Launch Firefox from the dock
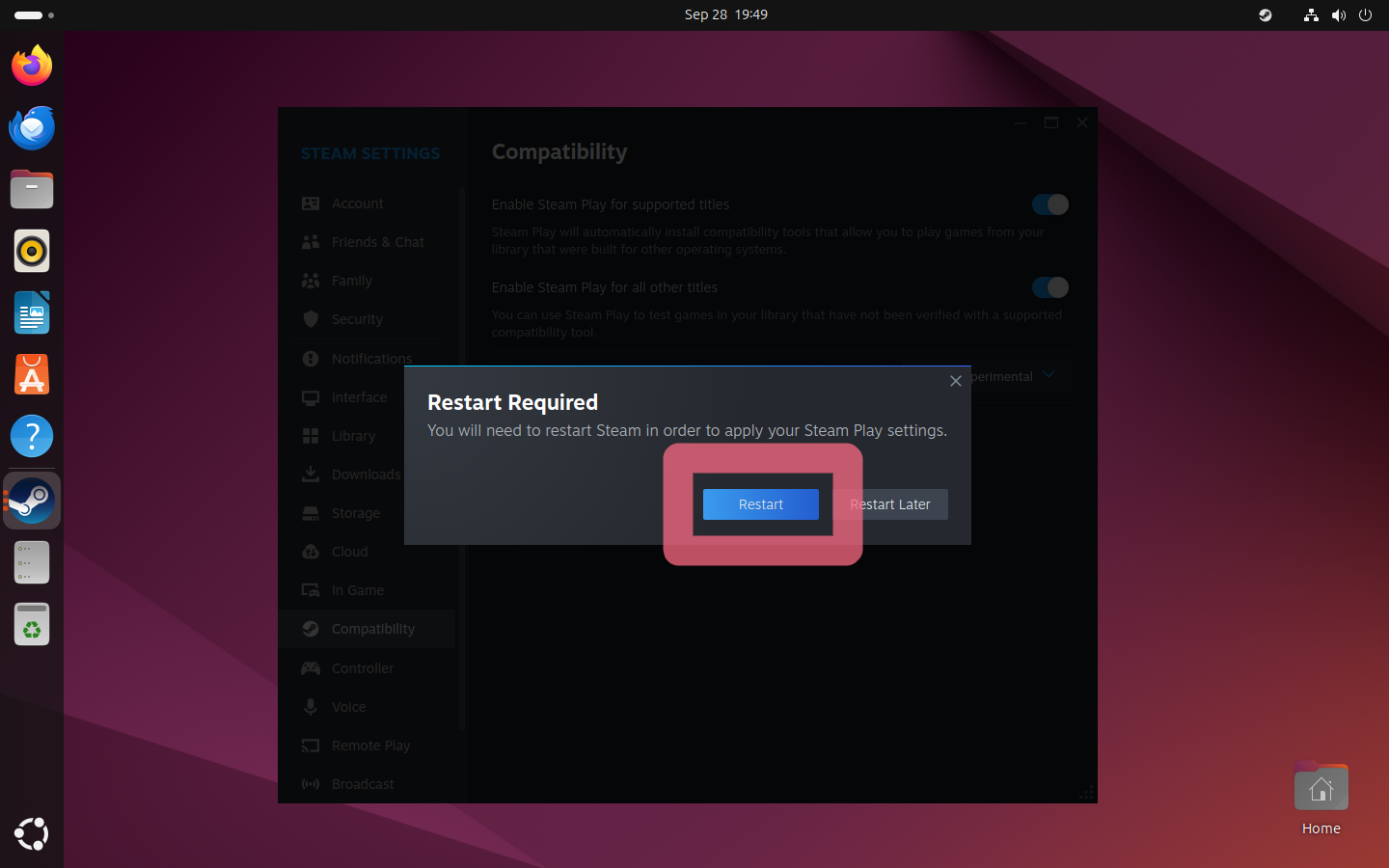The height and width of the screenshot is (868, 1389). pos(32,66)
